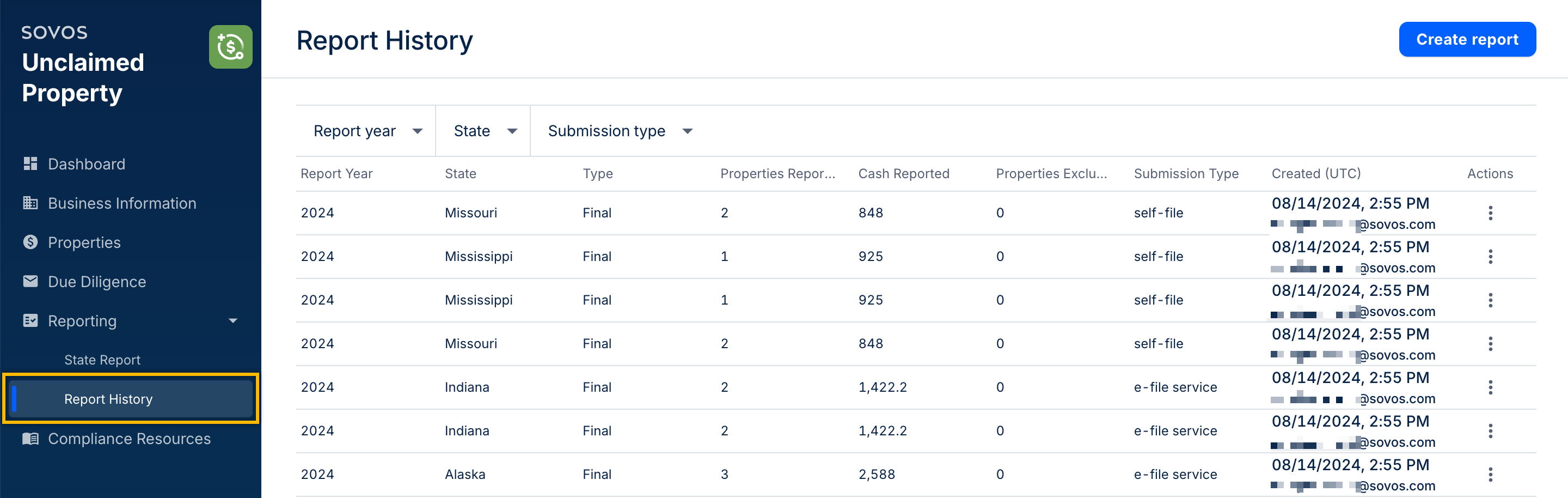
Task: Click the Dashboard grid icon
Action: [x=30, y=164]
